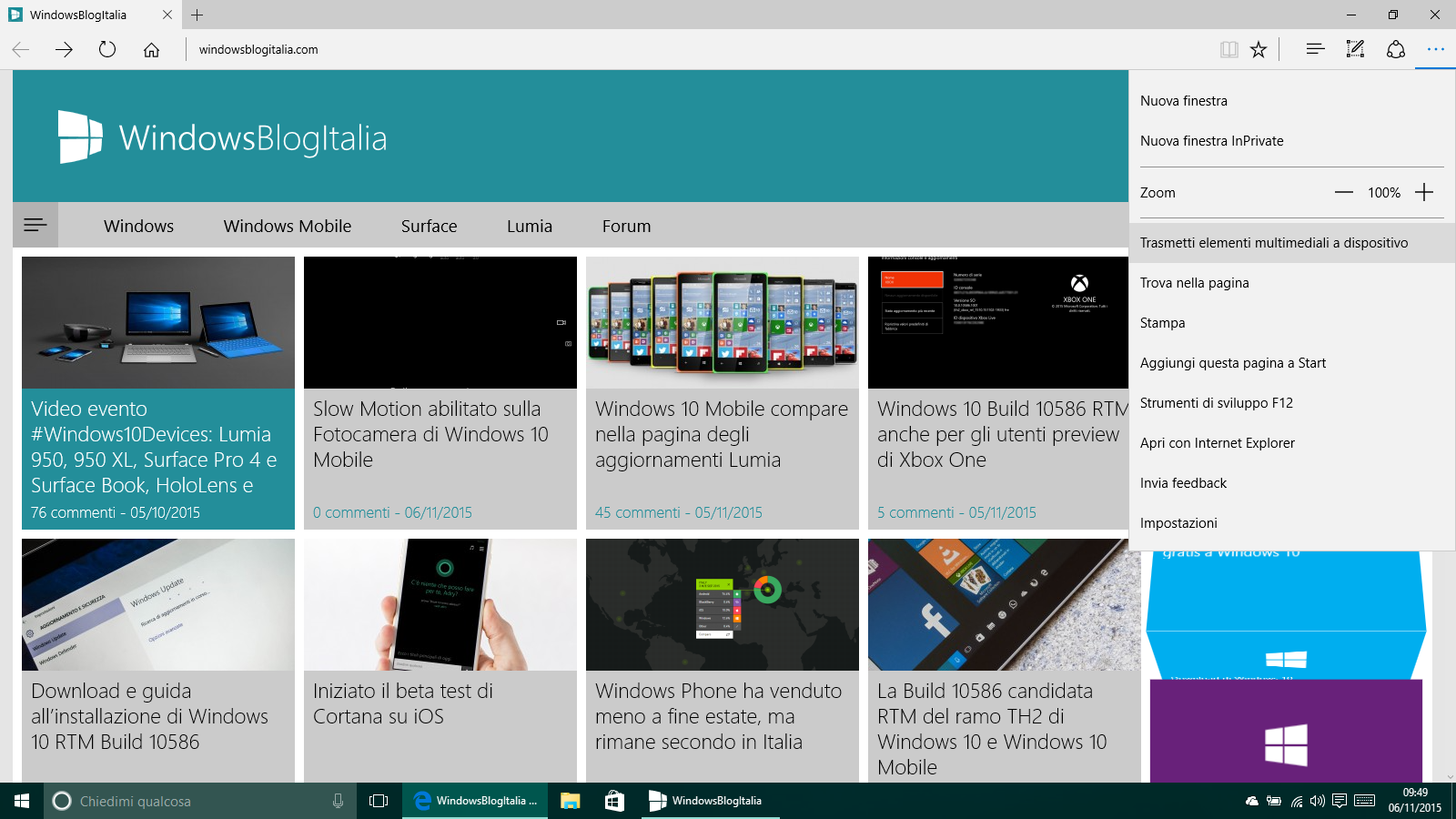The width and height of the screenshot is (1456, 819).
Task: Open a new tab with plus icon
Action: click(x=197, y=15)
